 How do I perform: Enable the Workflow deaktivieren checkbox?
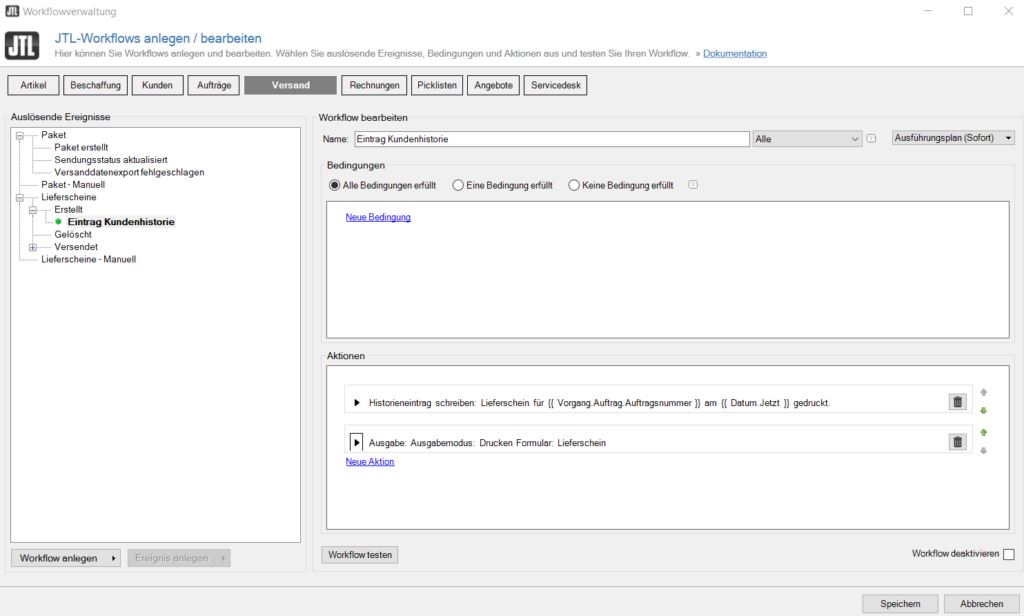click(1009, 554)
